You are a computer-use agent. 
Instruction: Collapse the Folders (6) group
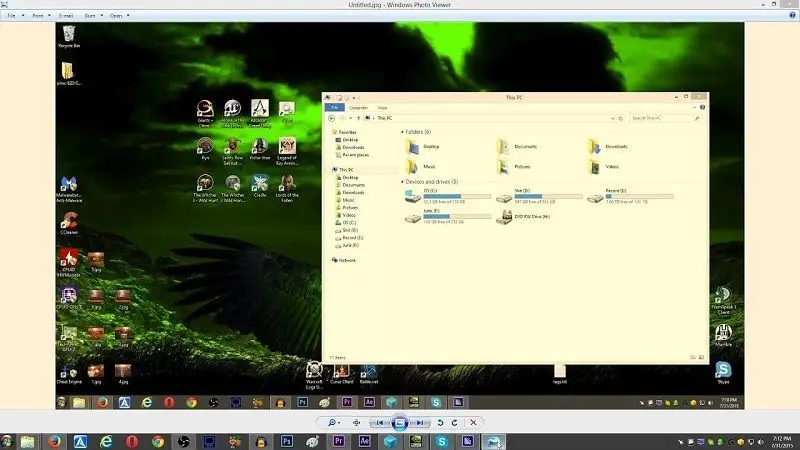[403, 132]
